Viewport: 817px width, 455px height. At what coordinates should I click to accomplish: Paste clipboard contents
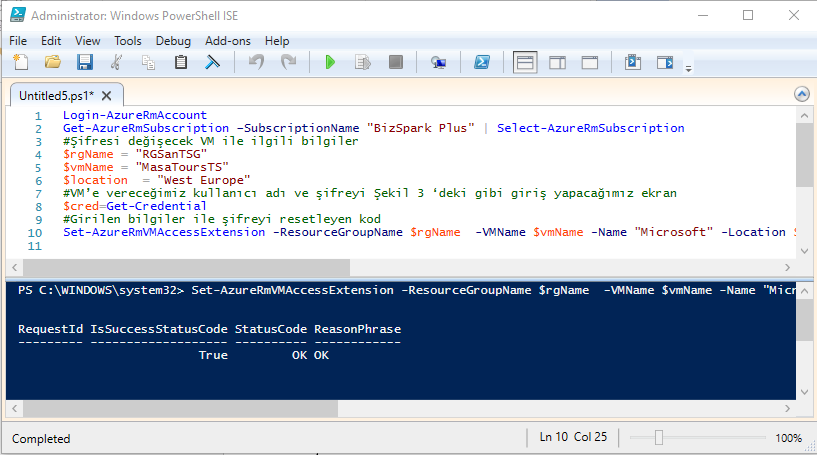pyautogui.click(x=180, y=63)
